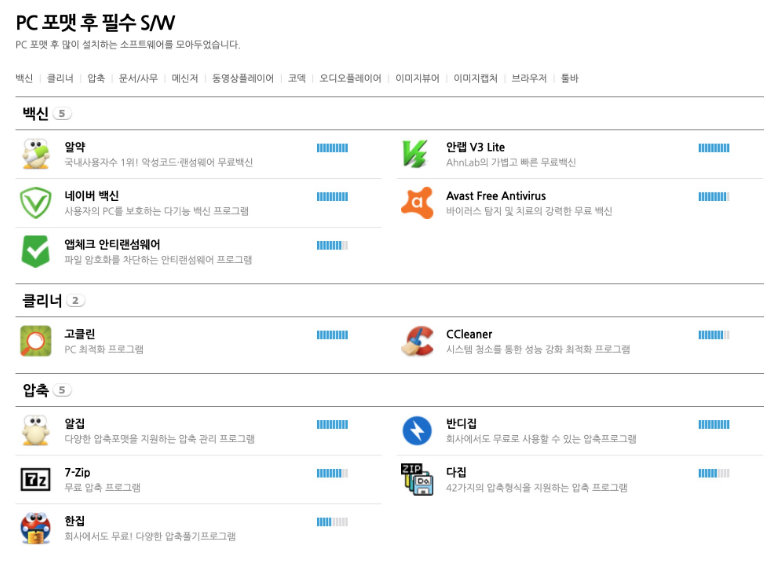The height and width of the screenshot is (563, 775).
Task: Click description 'AhnLab의 가볍고 빠른 무료백신'
Action: tap(511, 162)
